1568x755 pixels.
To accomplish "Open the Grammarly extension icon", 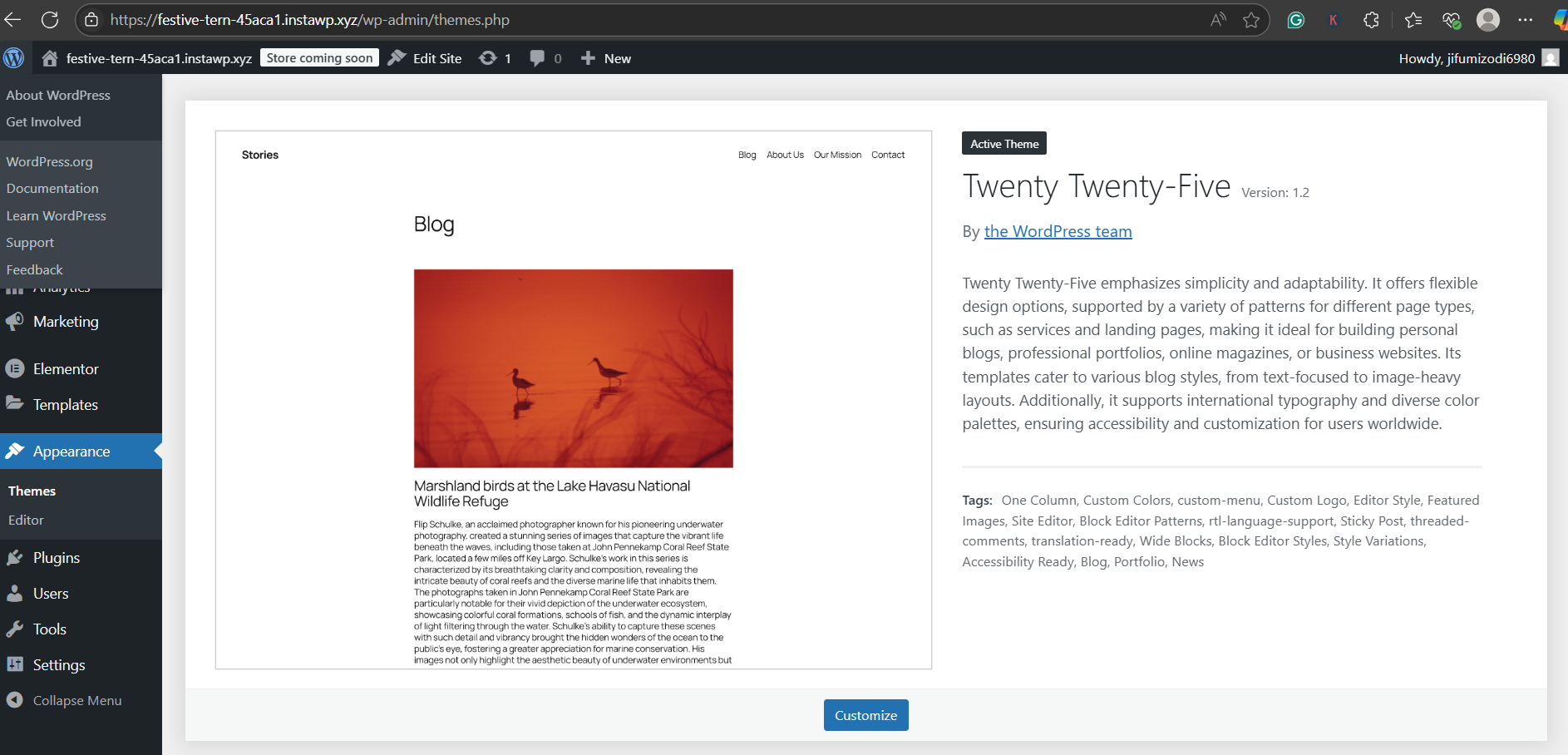I will tap(1295, 20).
